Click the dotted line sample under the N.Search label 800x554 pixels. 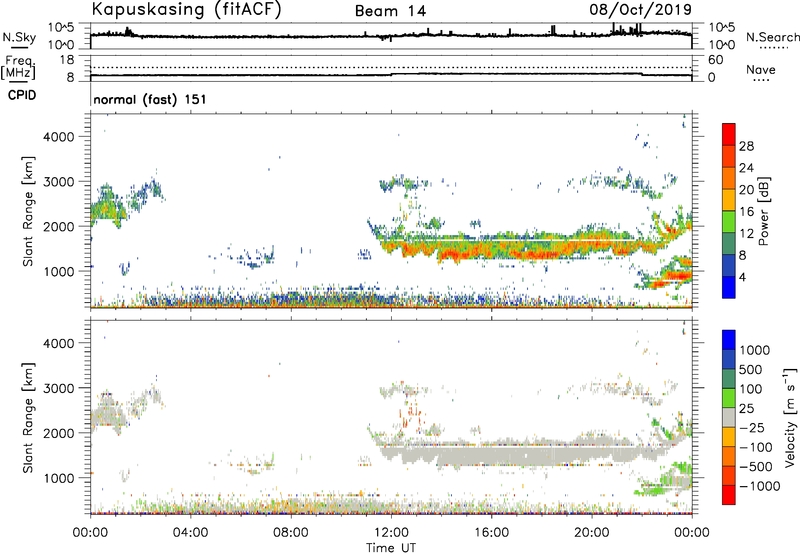point(773,47)
